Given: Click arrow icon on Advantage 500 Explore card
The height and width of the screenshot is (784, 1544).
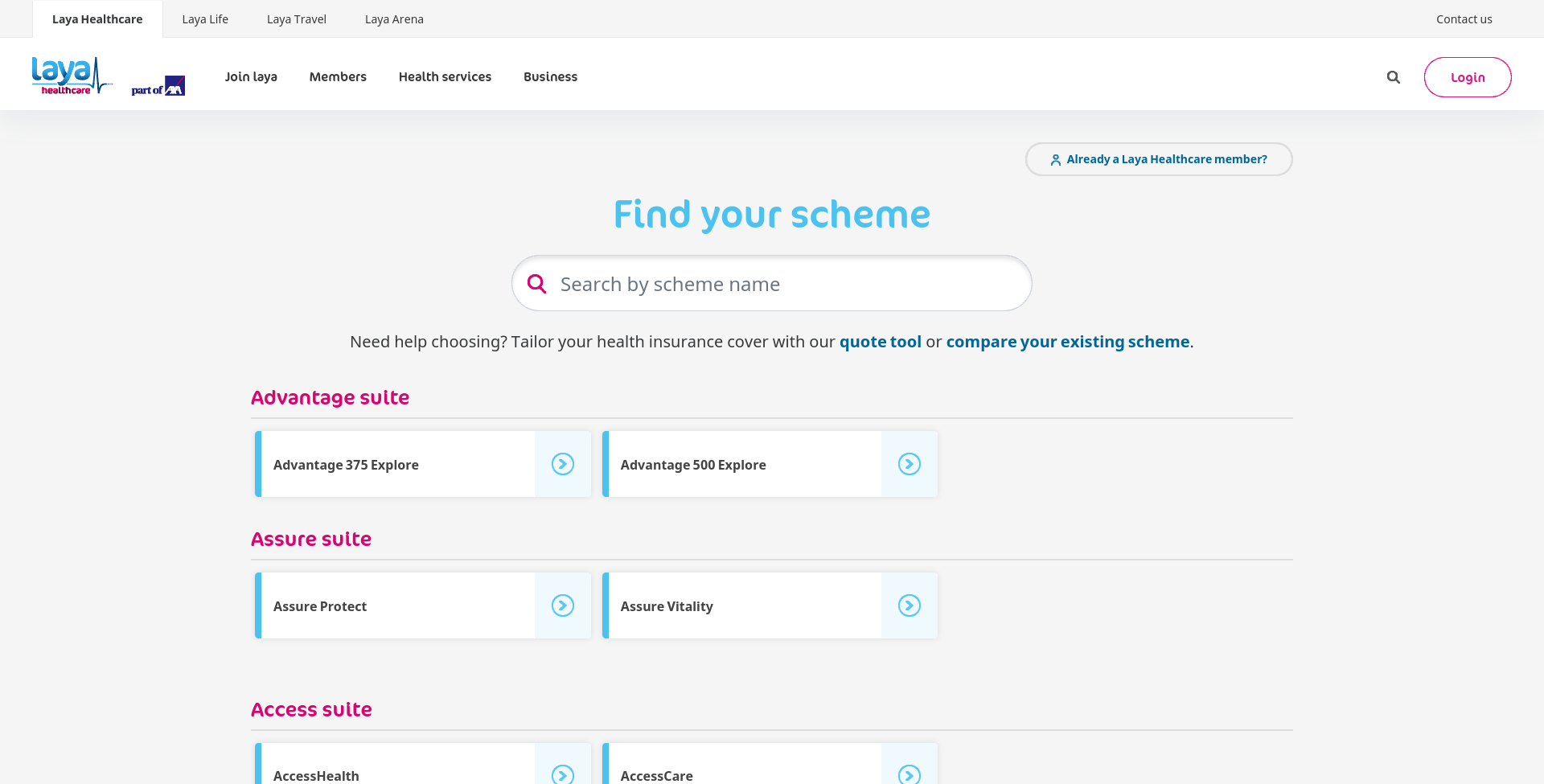Looking at the screenshot, I should 910,464.
